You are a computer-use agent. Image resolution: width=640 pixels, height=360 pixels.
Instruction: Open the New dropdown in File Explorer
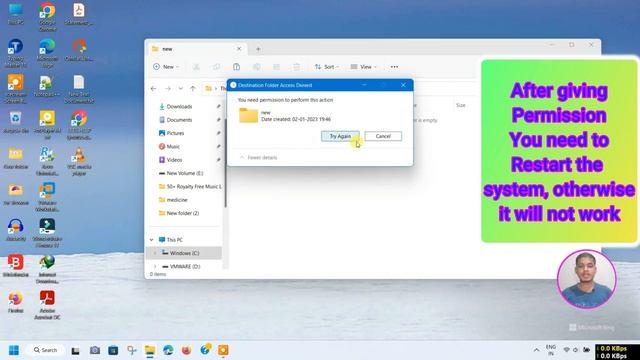166,67
